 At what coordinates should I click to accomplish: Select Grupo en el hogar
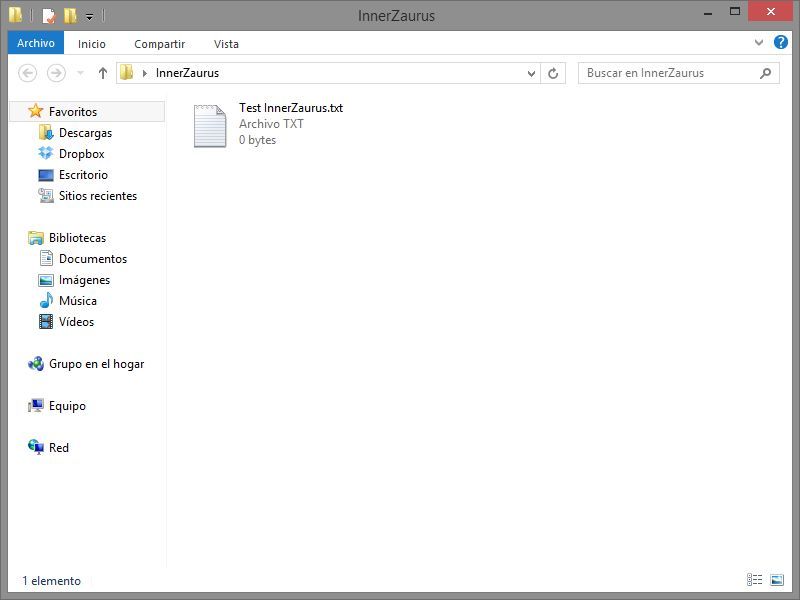[96, 364]
